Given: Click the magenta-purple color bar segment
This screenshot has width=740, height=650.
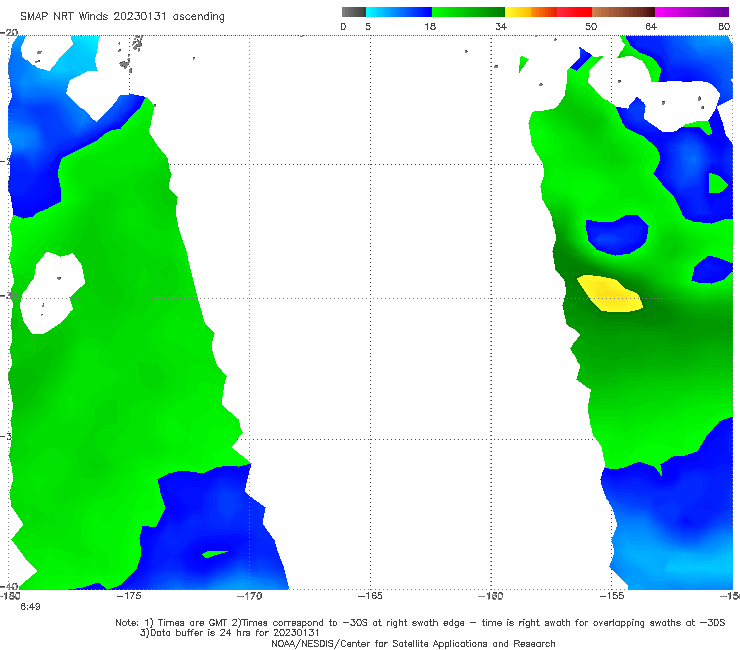Looking at the screenshot, I should pos(692,12).
